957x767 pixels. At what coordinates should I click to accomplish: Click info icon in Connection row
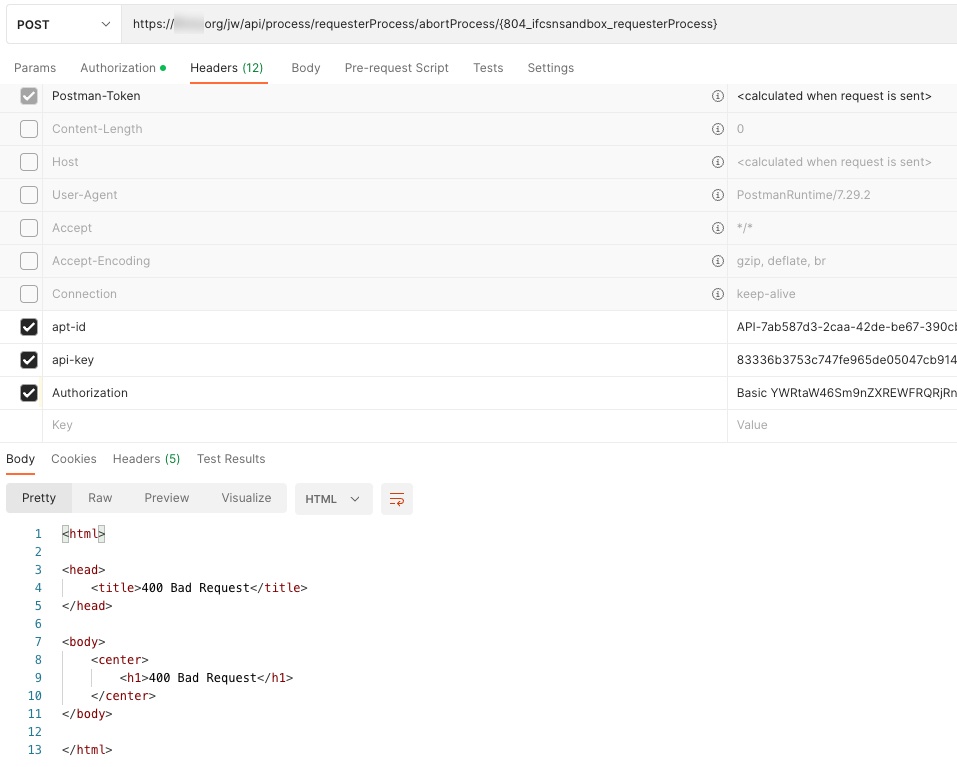click(x=717, y=294)
